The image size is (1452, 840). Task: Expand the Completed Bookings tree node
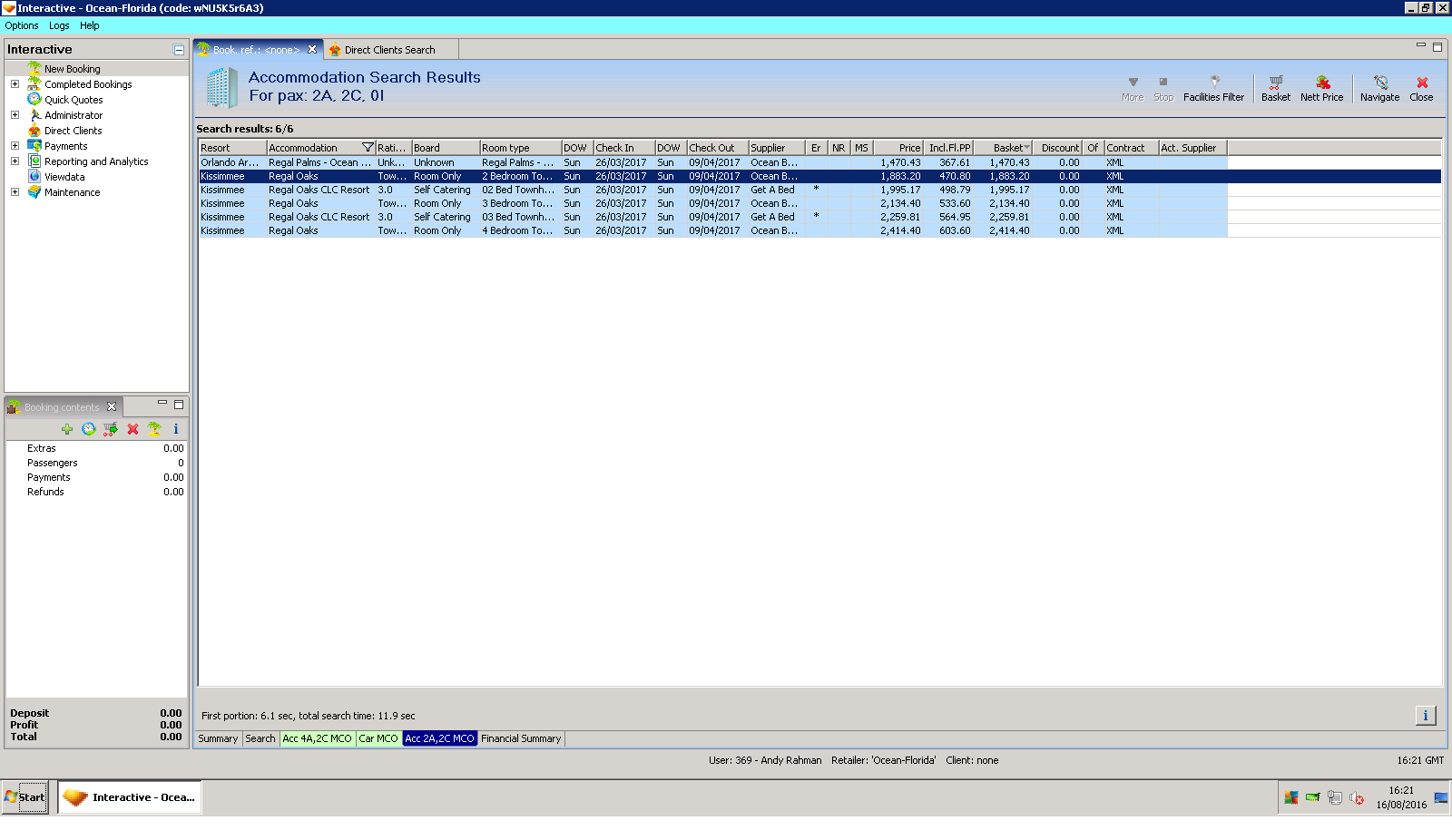coord(15,84)
